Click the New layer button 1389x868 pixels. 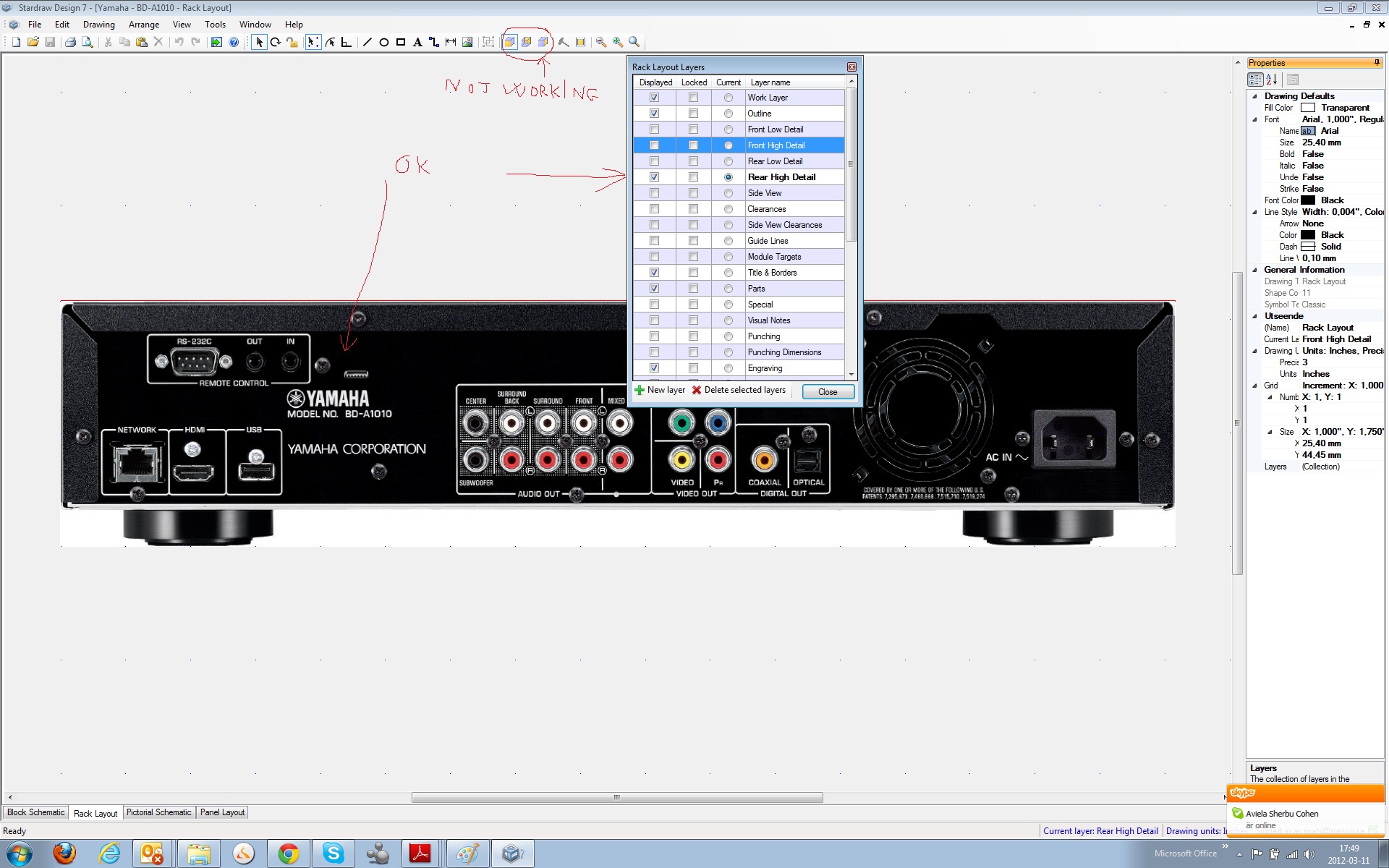click(660, 390)
